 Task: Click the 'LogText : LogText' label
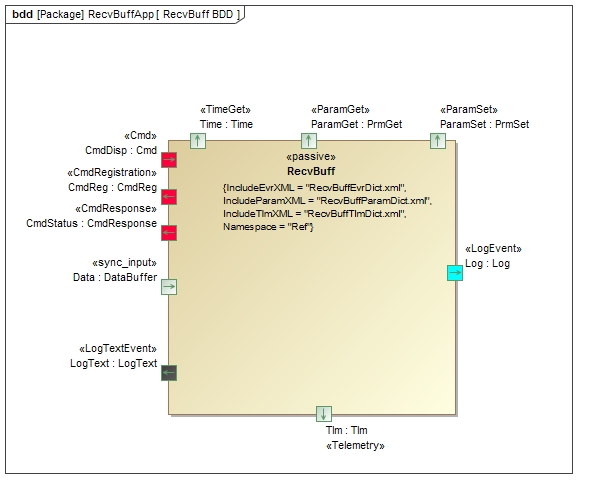click(113, 363)
